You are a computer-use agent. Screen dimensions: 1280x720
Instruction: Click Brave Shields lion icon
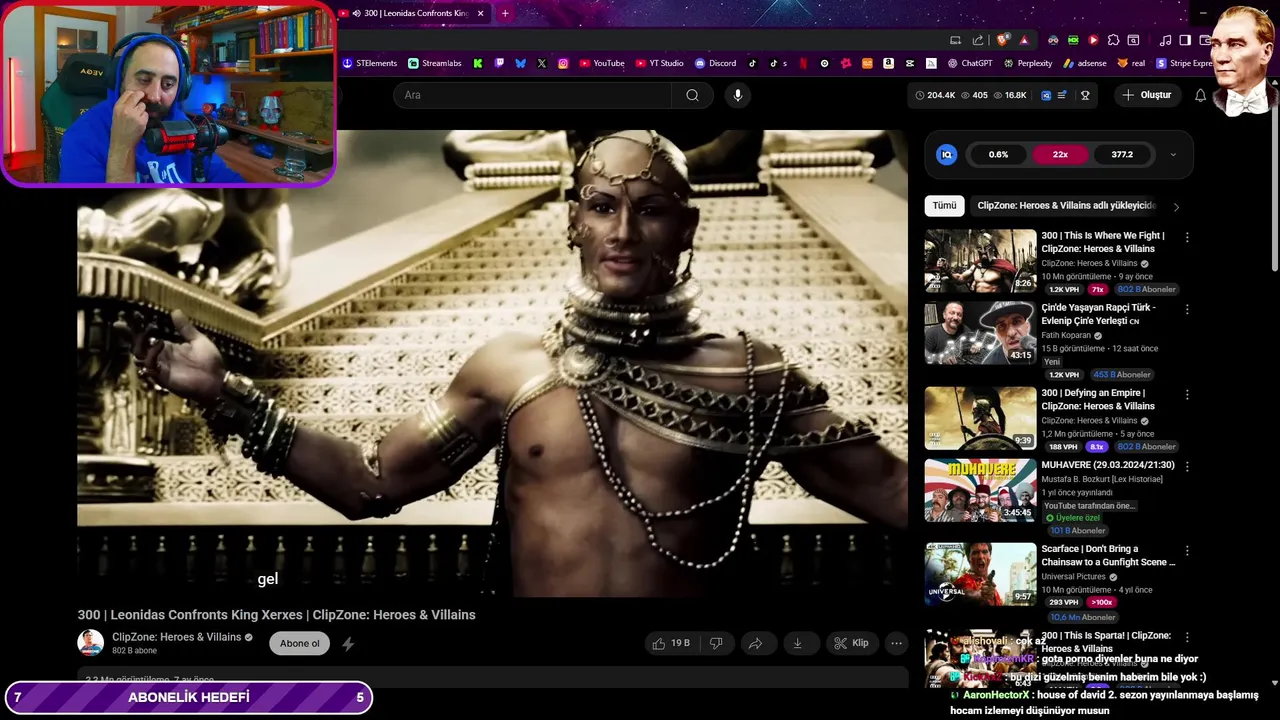point(1002,40)
